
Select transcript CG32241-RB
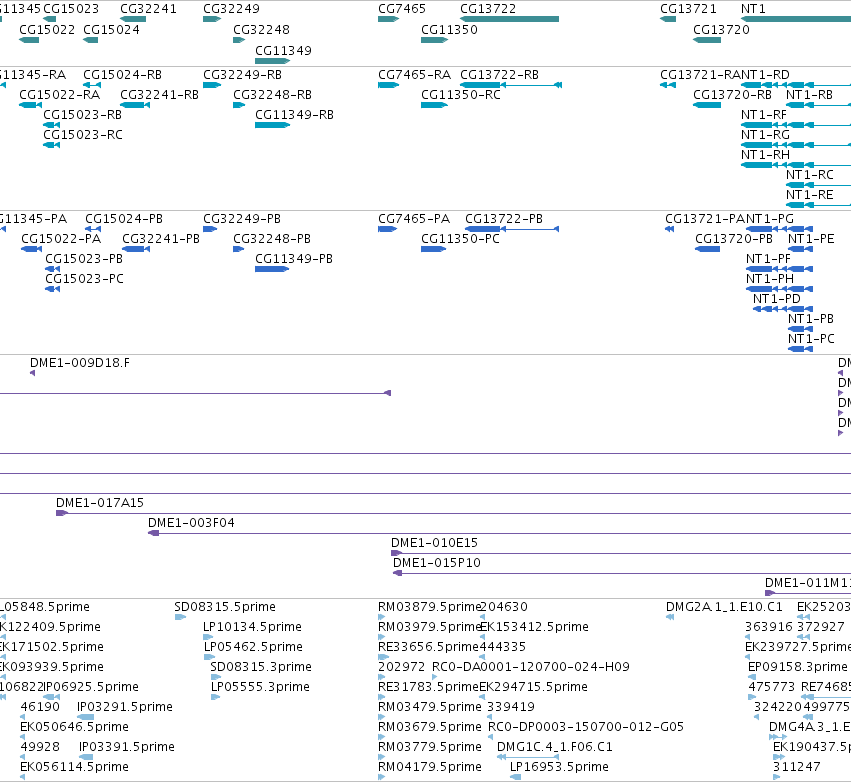160,94
